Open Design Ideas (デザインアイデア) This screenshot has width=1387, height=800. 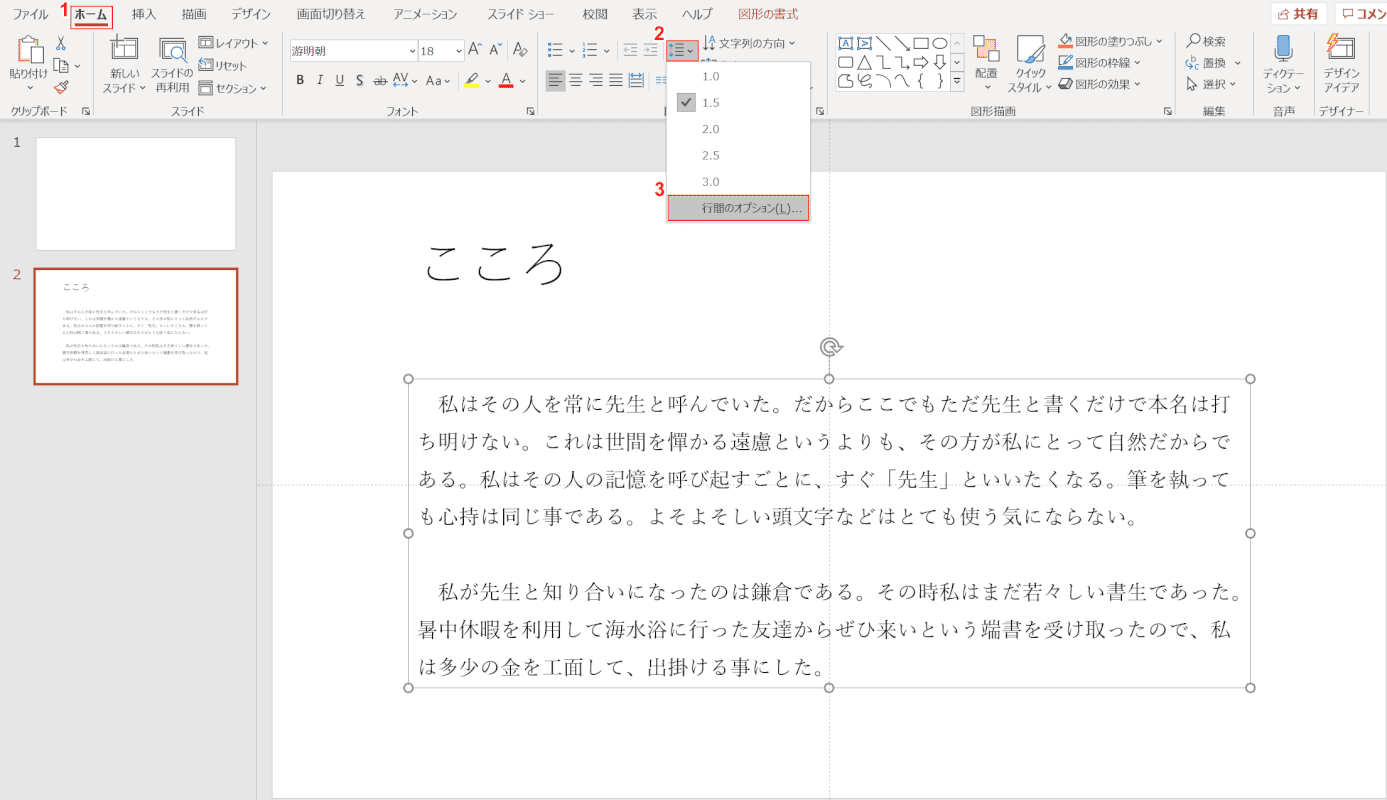coord(1341,64)
